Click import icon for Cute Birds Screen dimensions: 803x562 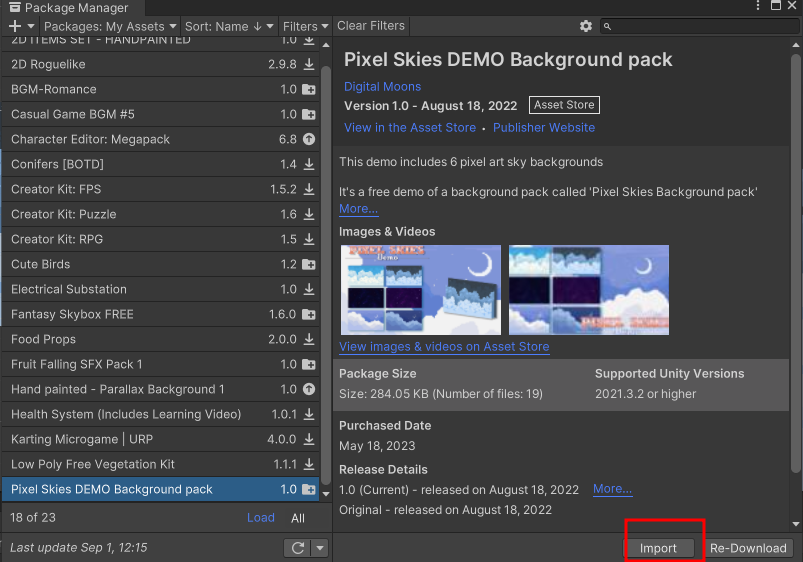(309, 264)
